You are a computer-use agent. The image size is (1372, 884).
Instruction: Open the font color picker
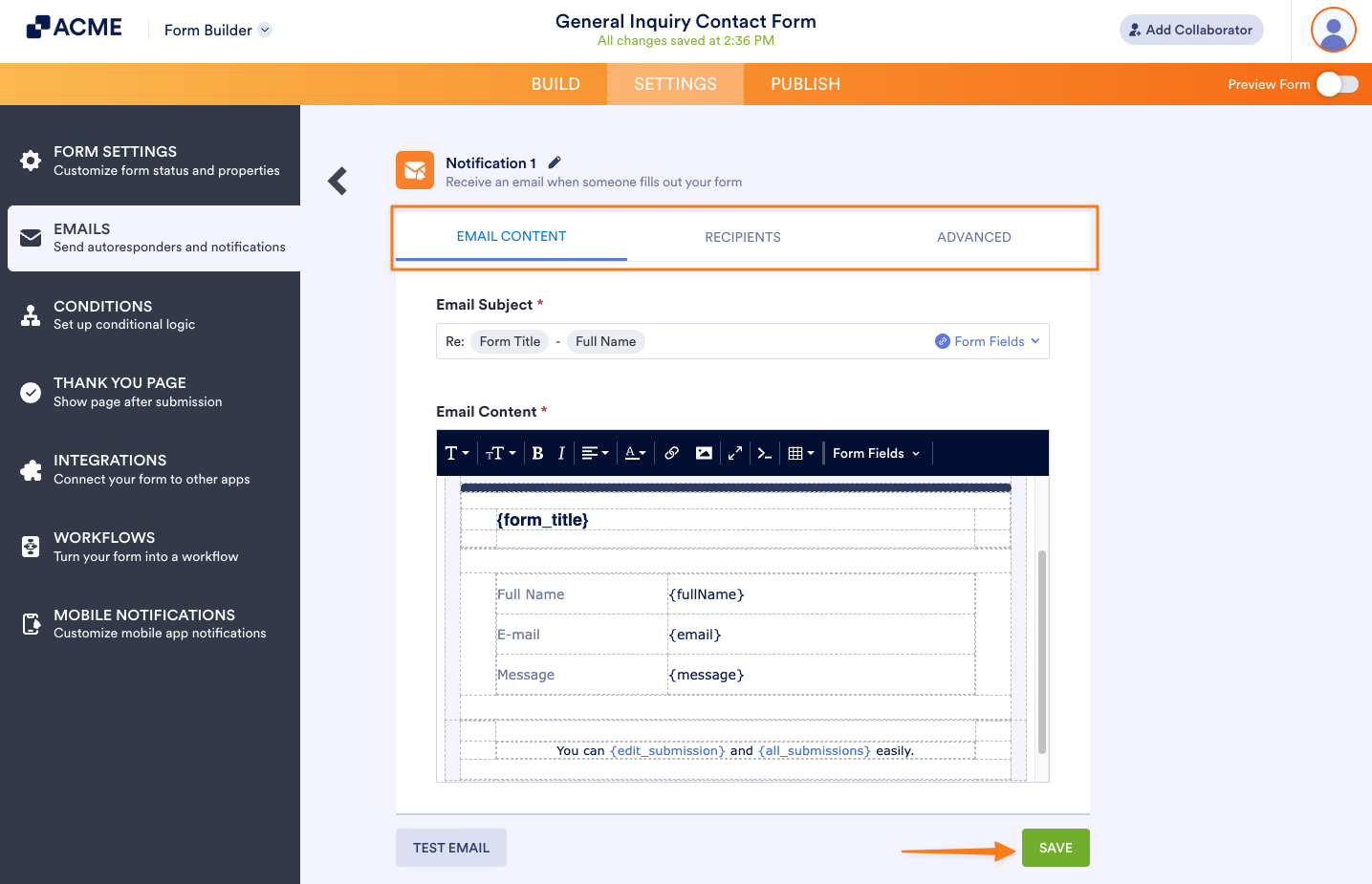tap(633, 452)
